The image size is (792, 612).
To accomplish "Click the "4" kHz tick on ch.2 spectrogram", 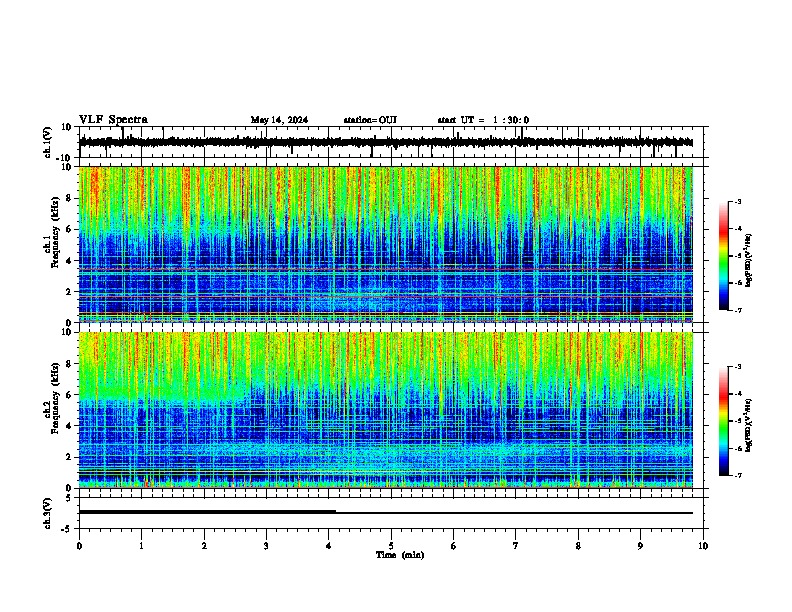I will (x=69, y=426).
